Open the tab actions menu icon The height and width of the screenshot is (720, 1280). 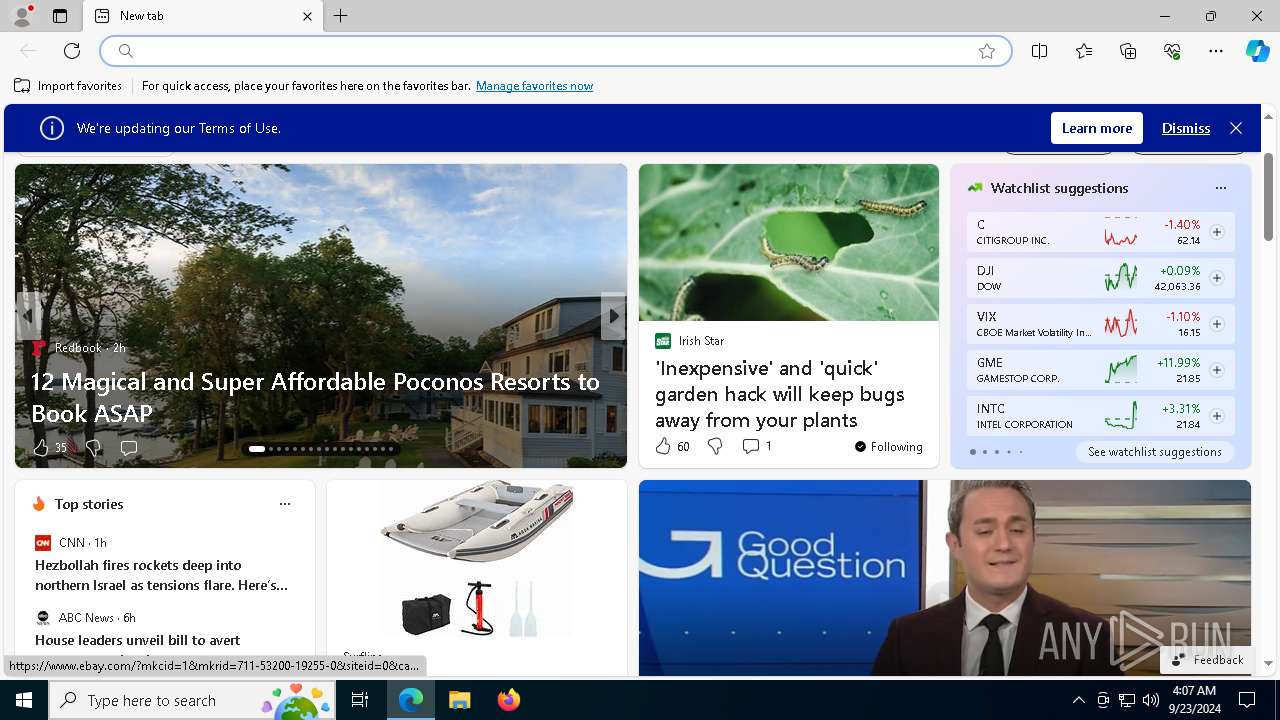coord(60,16)
